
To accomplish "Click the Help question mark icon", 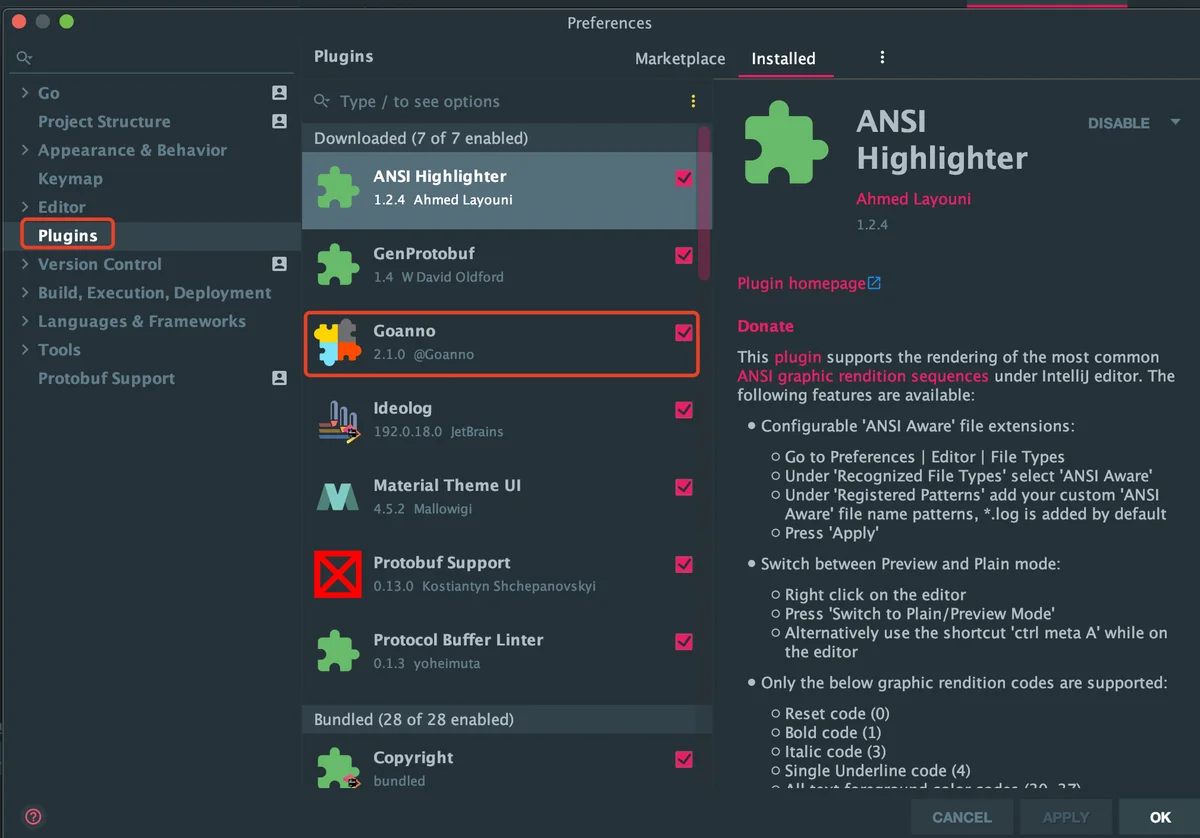I will pyautogui.click(x=33, y=817).
